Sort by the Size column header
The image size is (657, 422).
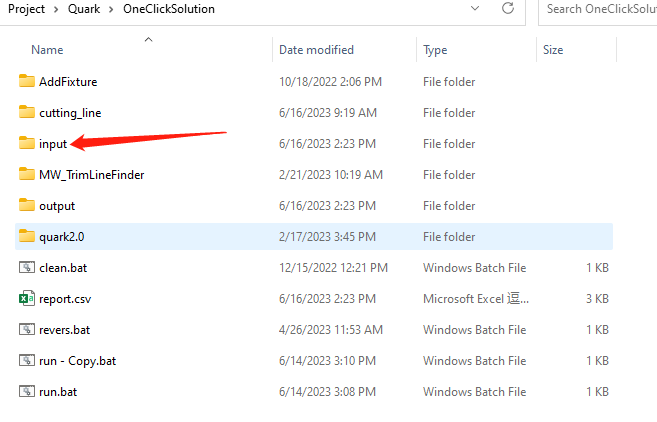click(x=553, y=49)
